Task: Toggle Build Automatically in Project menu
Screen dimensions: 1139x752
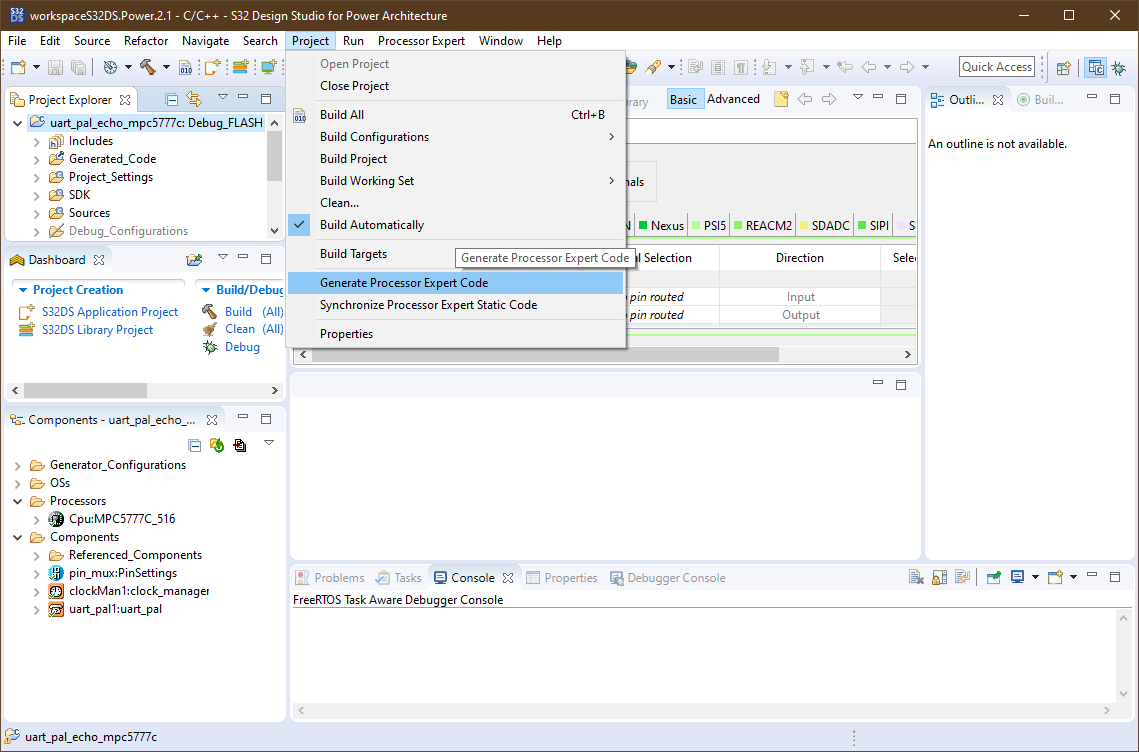Action: tap(371, 225)
